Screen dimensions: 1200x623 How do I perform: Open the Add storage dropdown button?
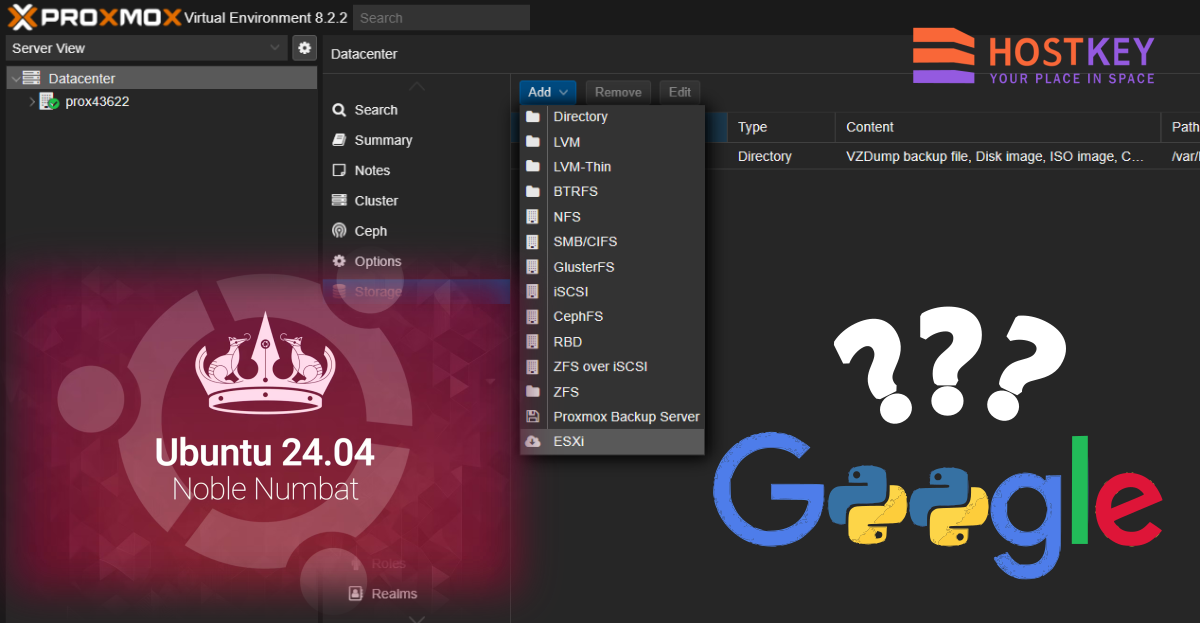click(x=548, y=92)
